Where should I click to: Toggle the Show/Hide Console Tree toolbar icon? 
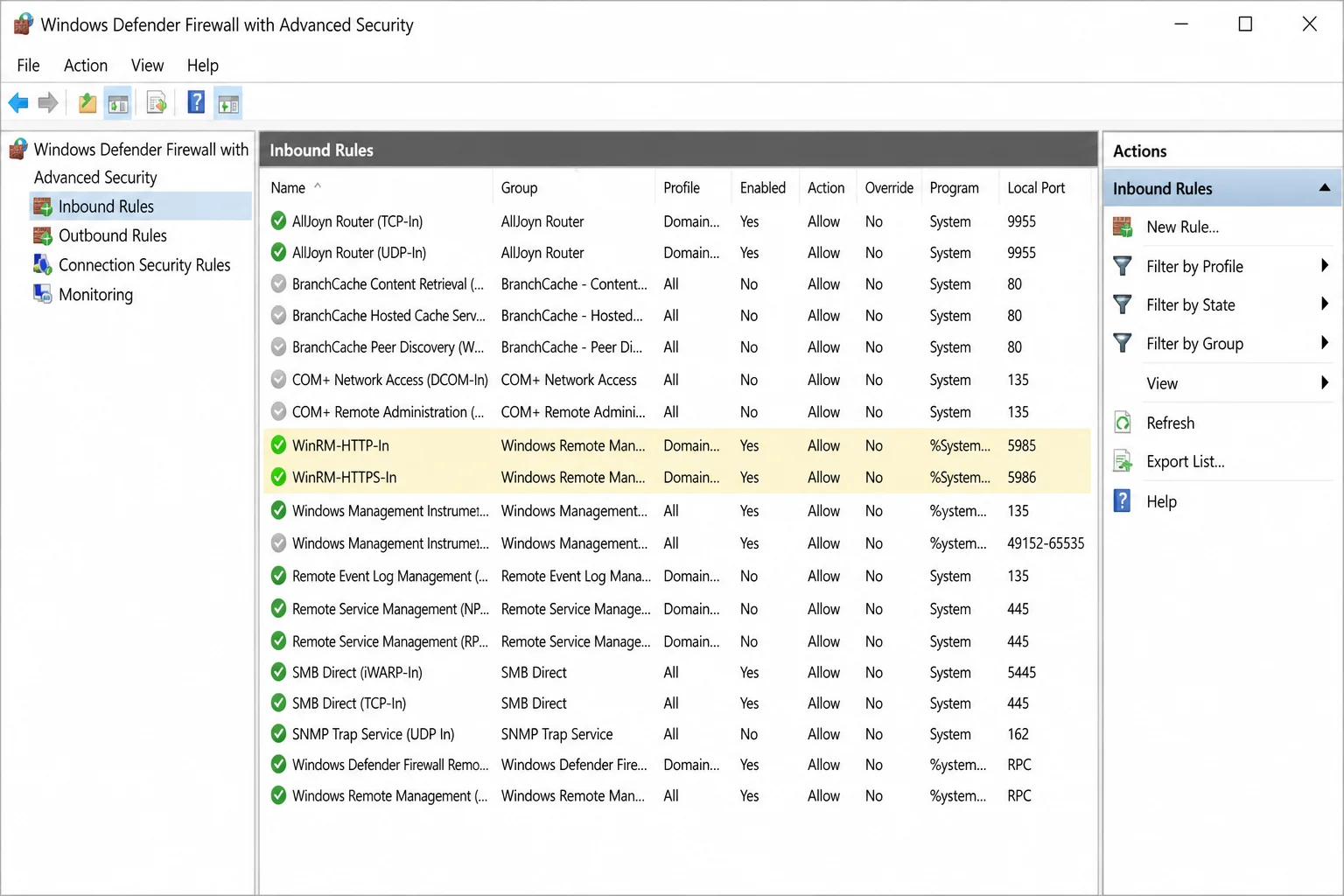pos(118,104)
